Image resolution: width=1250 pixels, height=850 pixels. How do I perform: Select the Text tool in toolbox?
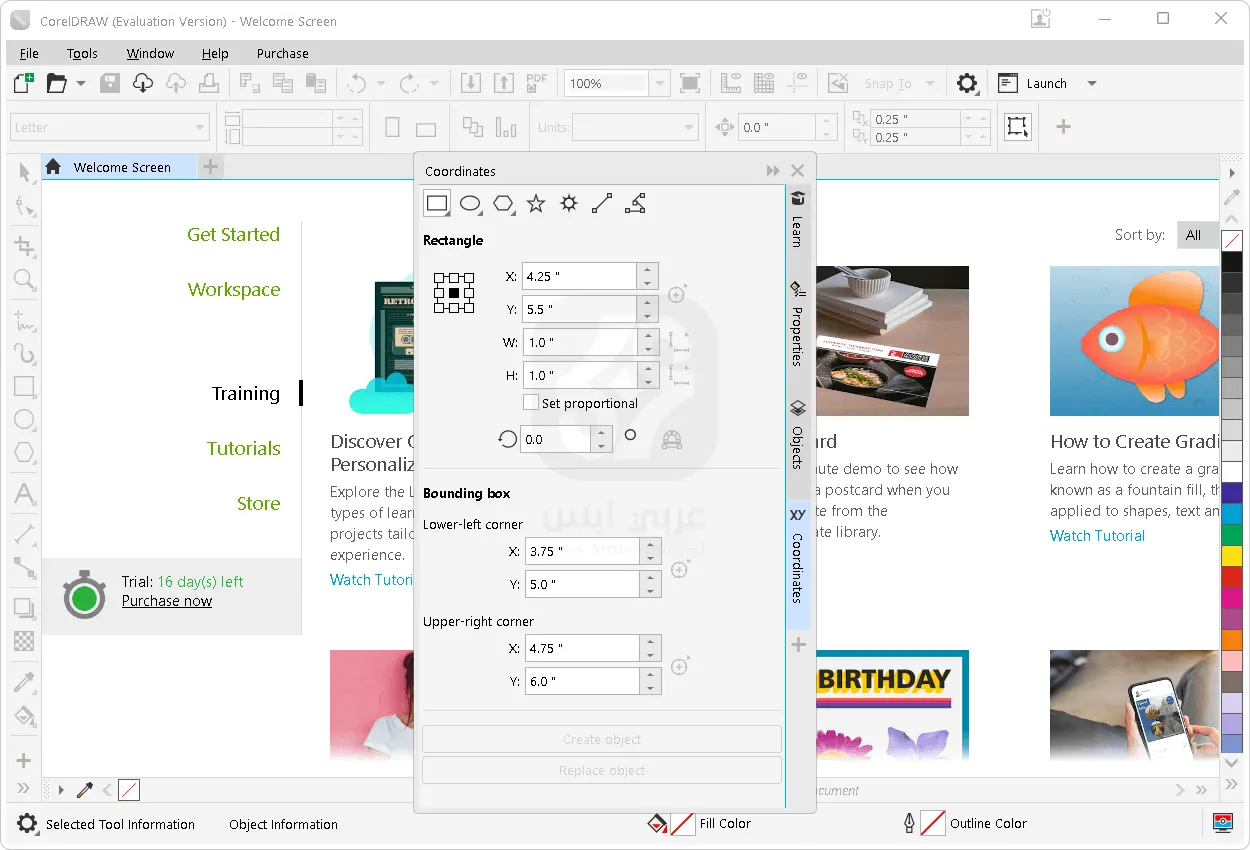click(x=25, y=494)
